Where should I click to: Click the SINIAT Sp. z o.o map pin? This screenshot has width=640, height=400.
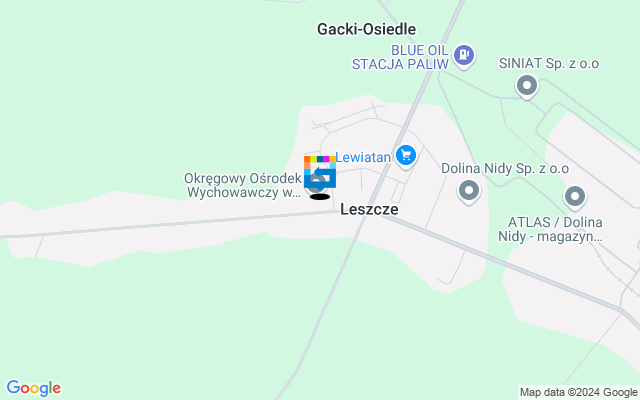point(527,87)
